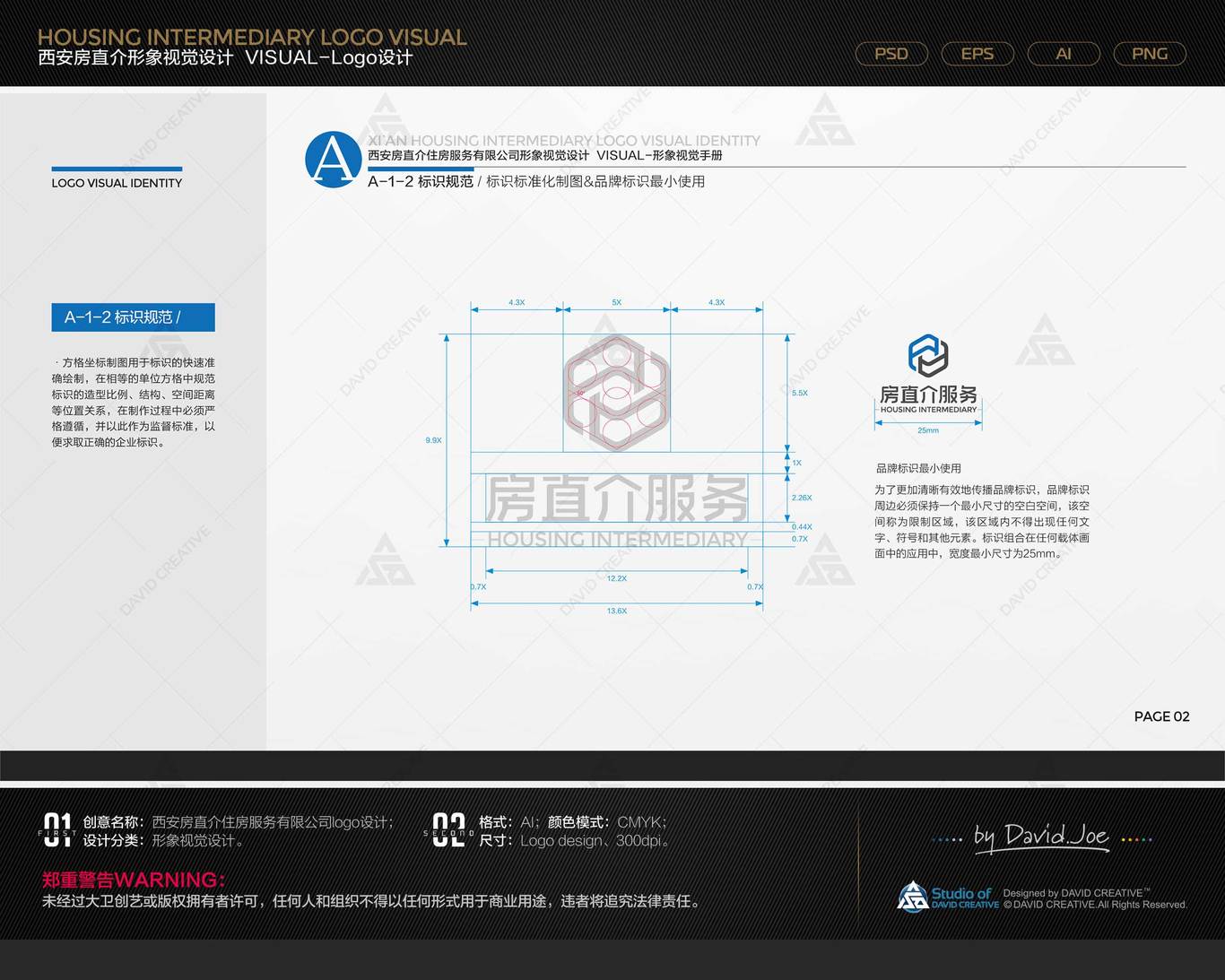This screenshot has width=1225, height=980.
Task: Click the PNG format badge
Action: (x=1150, y=54)
